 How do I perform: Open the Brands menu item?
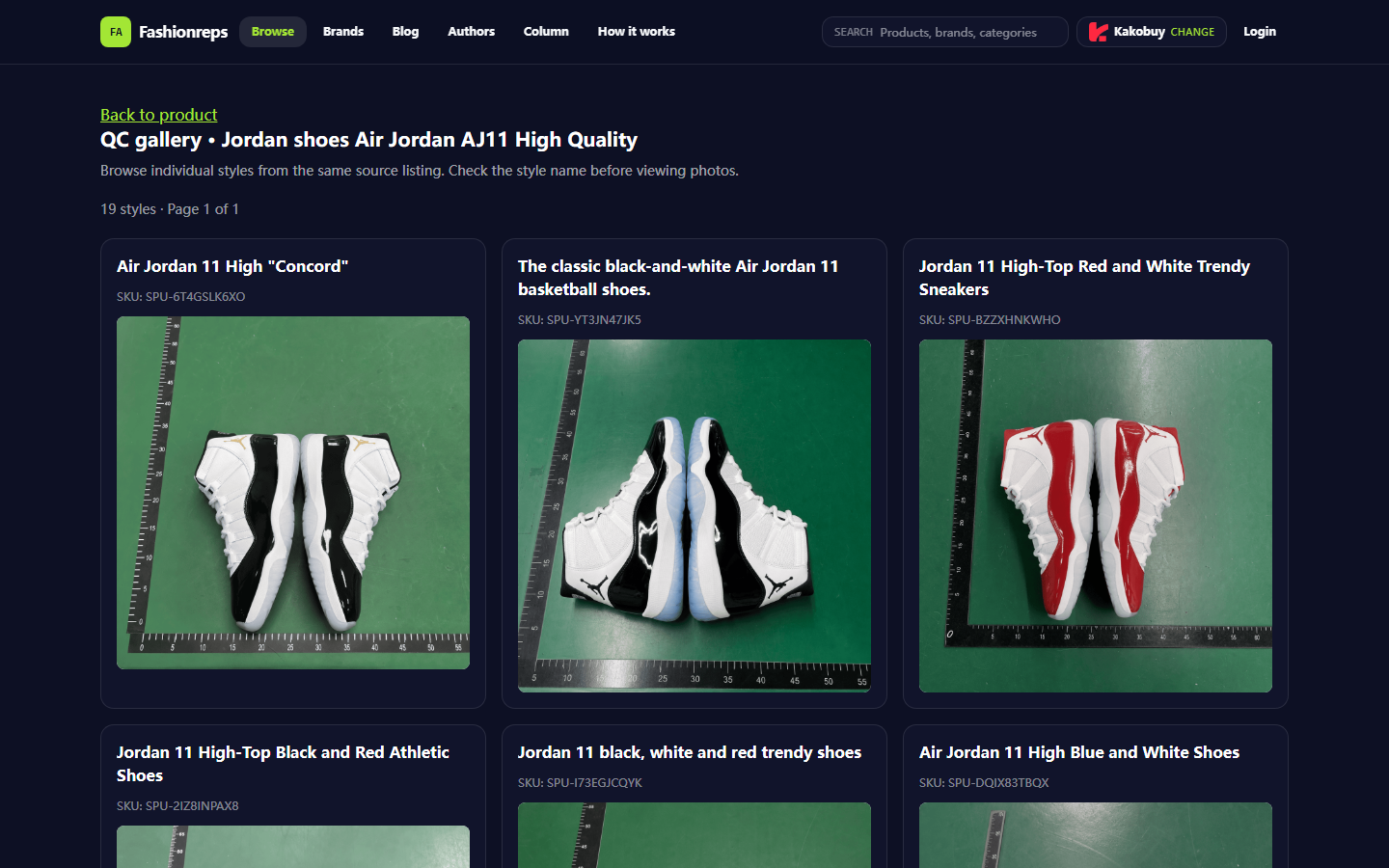point(343,32)
